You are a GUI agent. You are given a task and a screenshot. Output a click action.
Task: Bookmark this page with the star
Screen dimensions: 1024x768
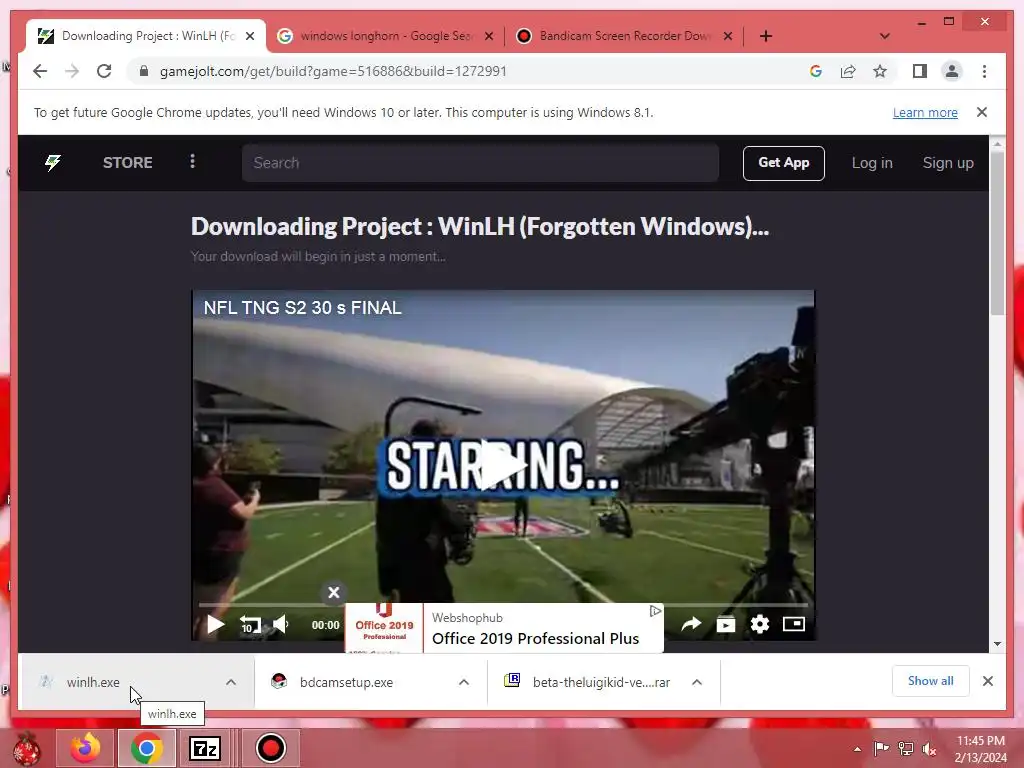[880, 71]
